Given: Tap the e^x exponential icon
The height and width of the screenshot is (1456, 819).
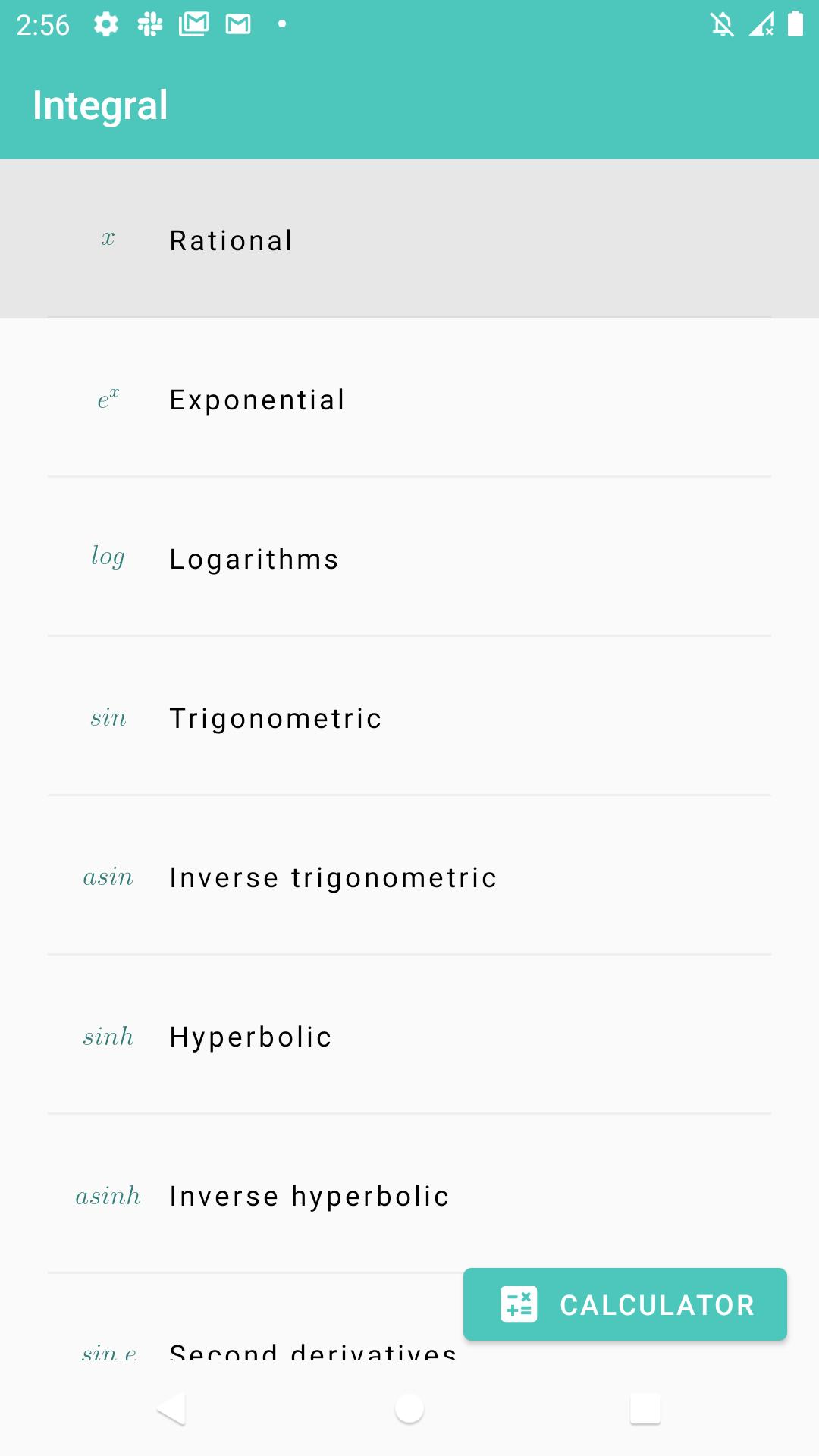Looking at the screenshot, I should click(108, 399).
